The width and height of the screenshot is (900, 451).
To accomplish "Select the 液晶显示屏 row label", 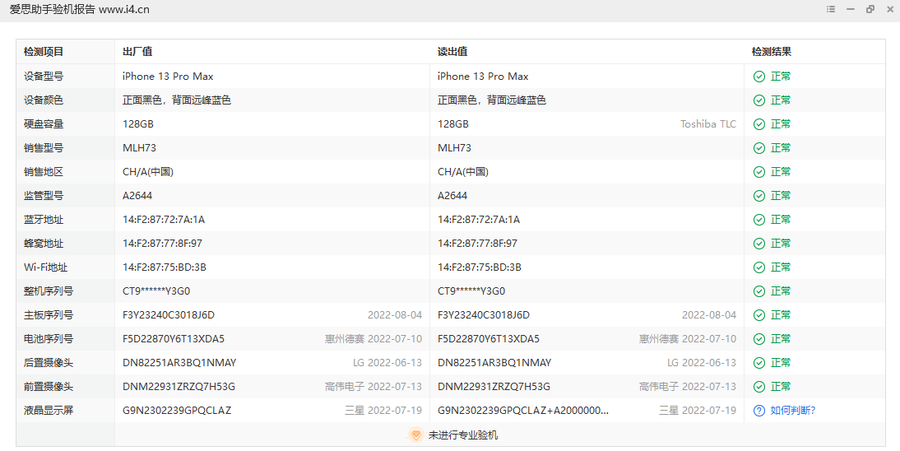I will tap(48, 411).
